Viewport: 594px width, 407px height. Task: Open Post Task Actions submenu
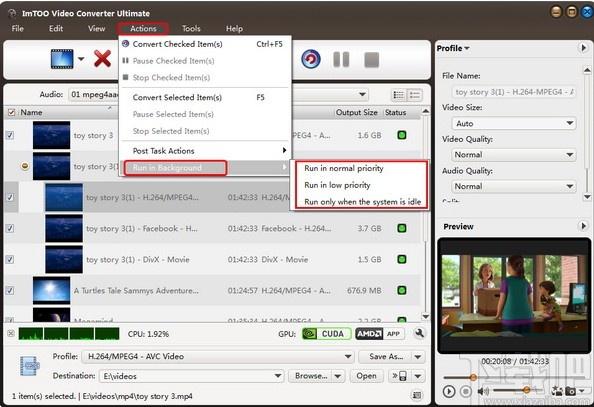pyautogui.click(x=205, y=150)
